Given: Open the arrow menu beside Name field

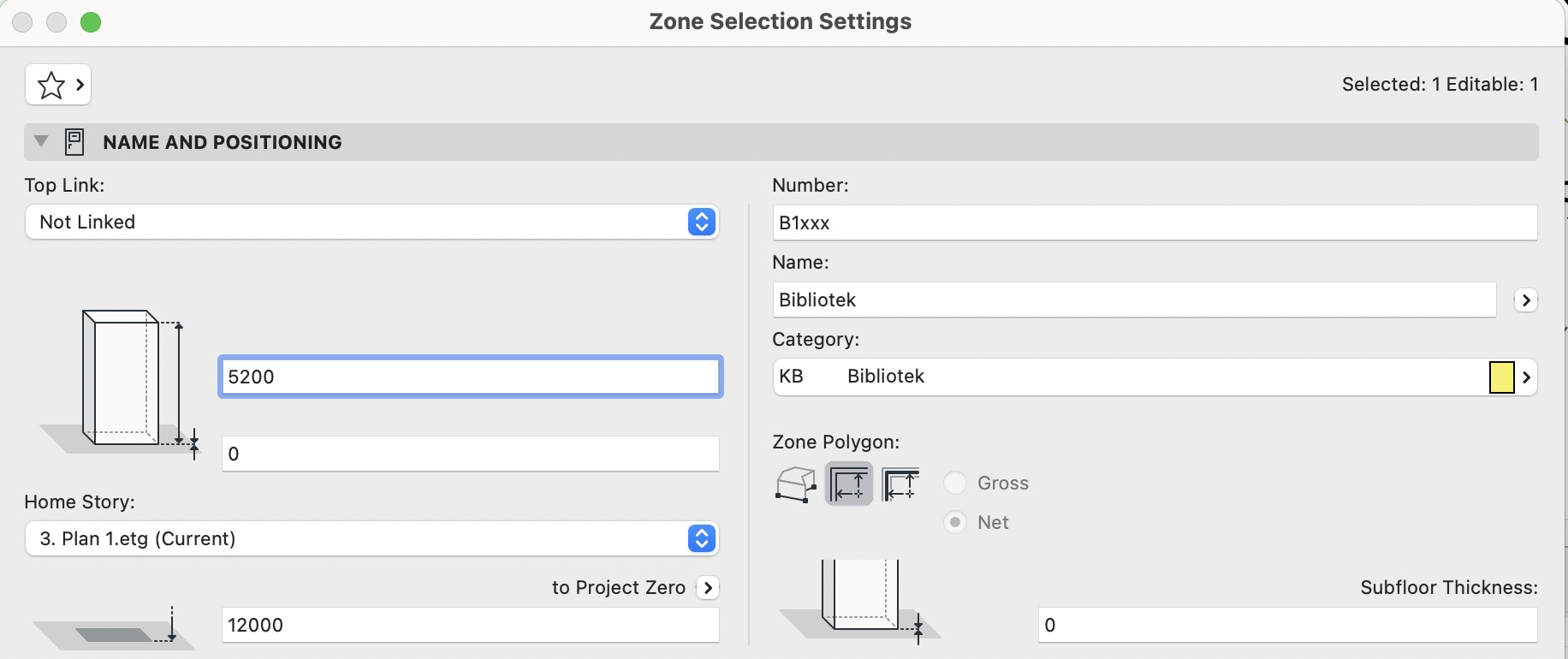Looking at the screenshot, I should point(1525,300).
